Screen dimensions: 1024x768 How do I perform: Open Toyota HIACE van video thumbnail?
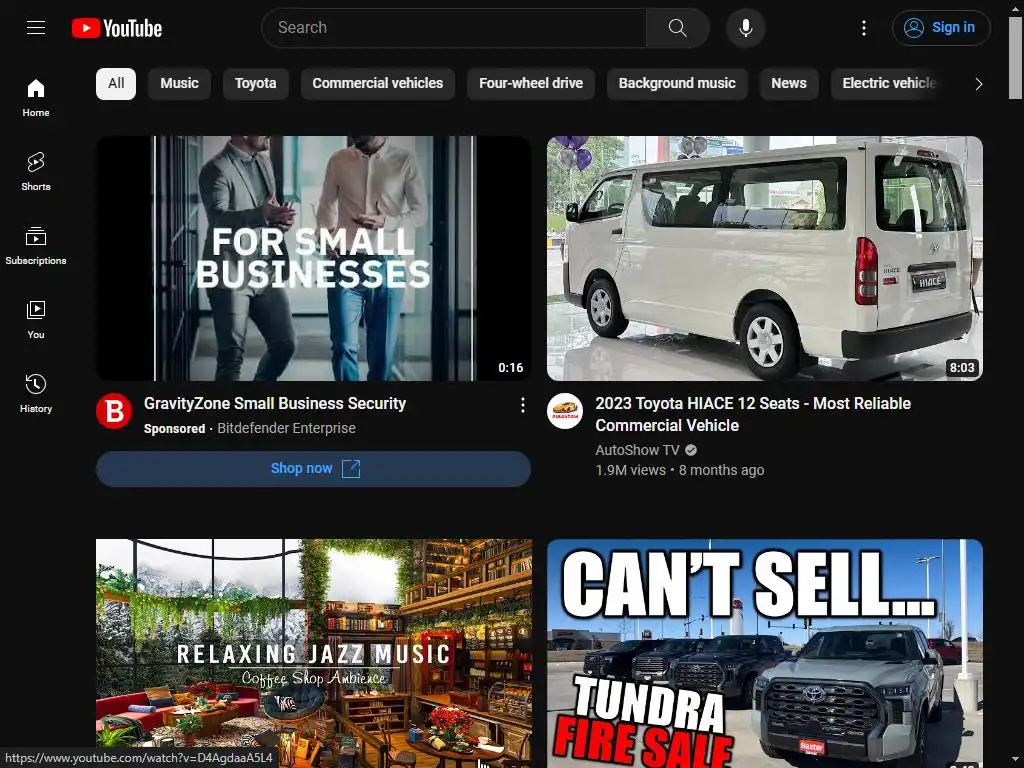(765, 258)
